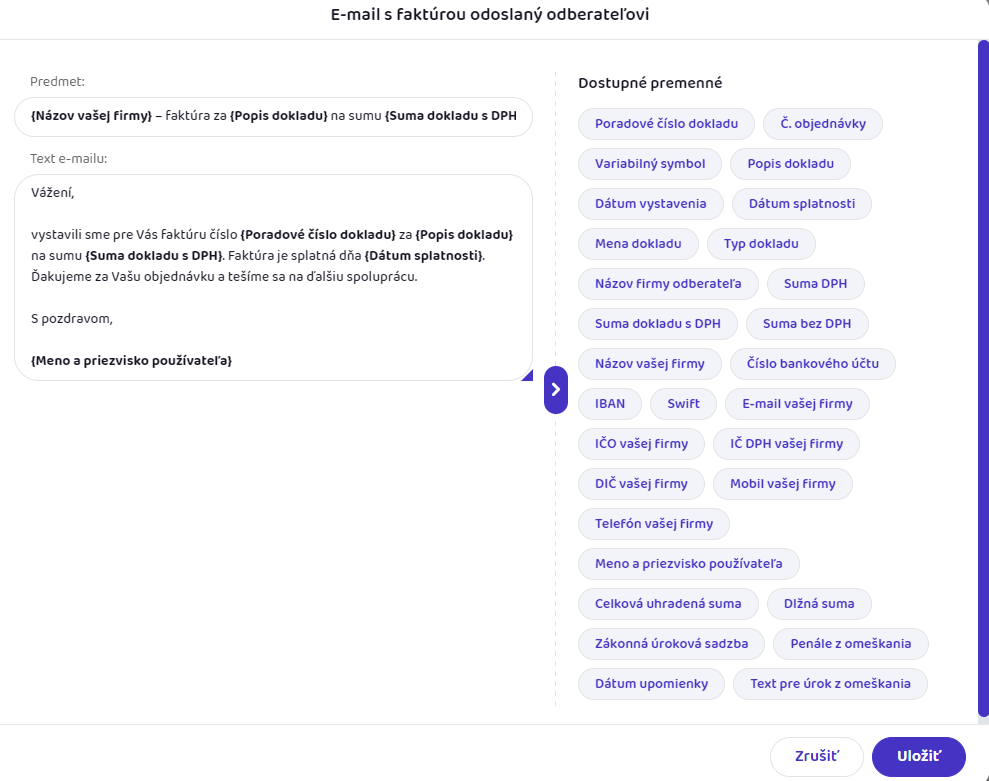The image size is (989, 781).
Task: Choose the Variabilný symbol variable chip
Action: point(650,164)
